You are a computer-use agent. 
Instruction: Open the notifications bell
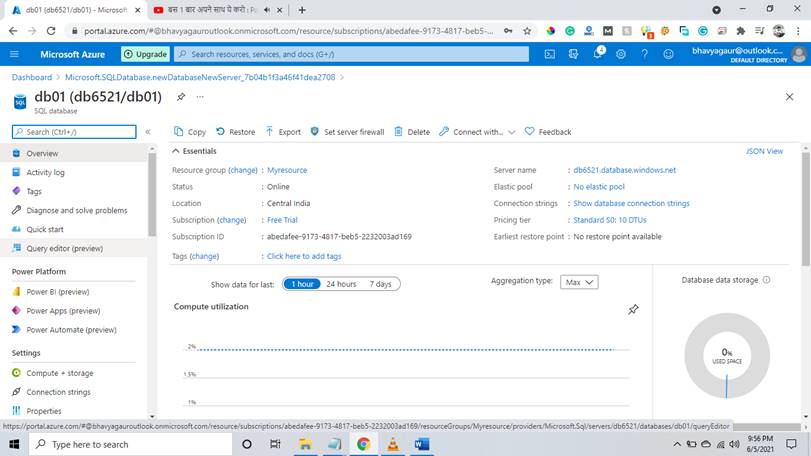(x=597, y=54)
